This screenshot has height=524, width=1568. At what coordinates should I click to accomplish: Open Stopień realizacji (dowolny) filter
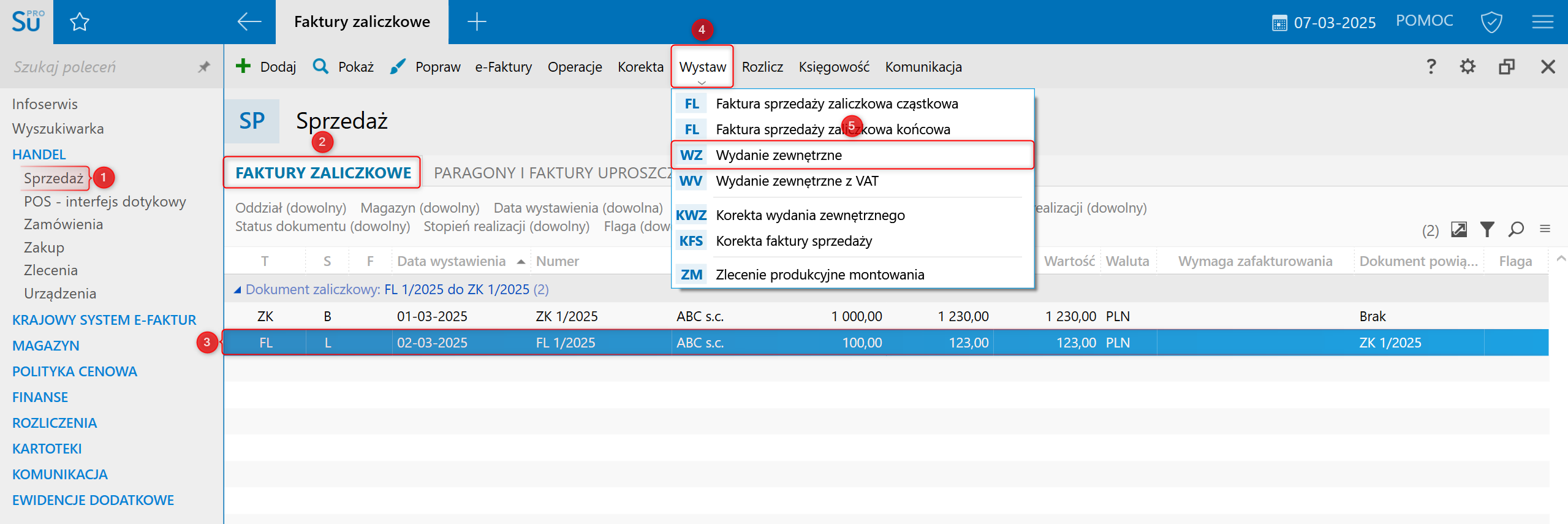[x=506, y=226]
